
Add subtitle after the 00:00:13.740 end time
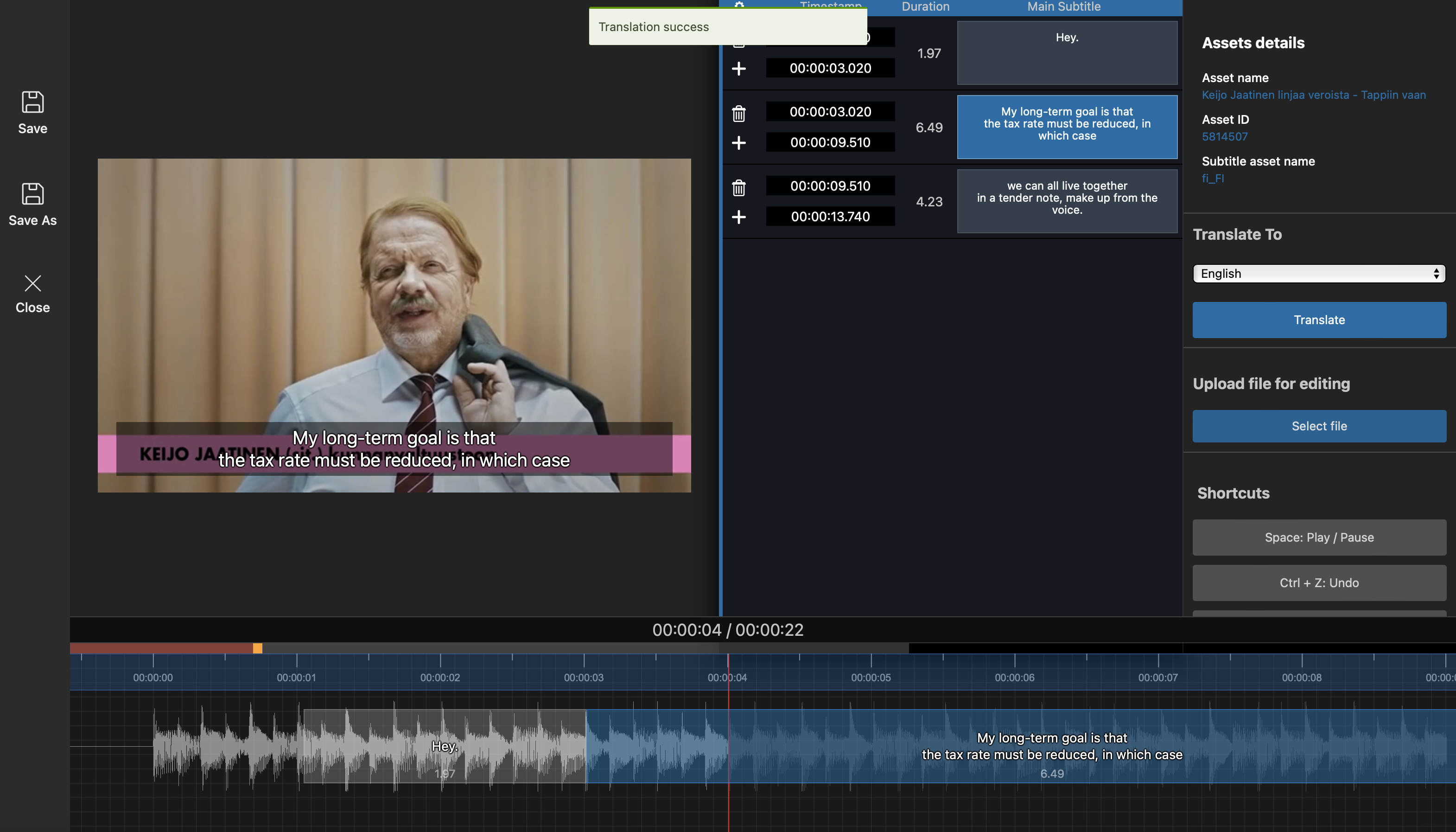[738, 217]
